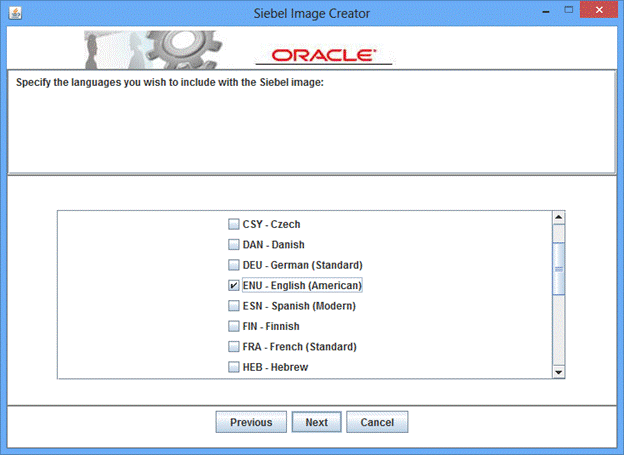Check the FRA - French (Standard) checkbox
This screenshot has width=624, height=455.
point(234,347)
